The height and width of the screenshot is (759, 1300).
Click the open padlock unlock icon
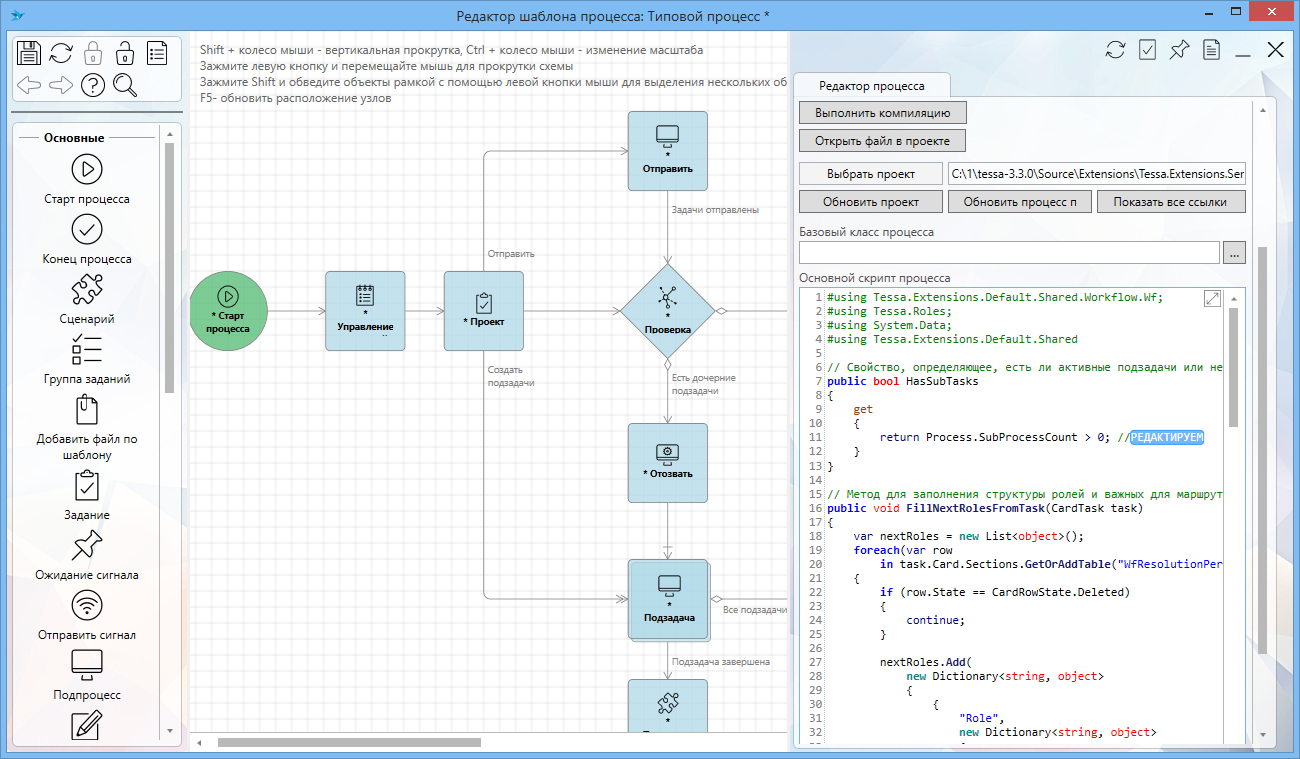point(125,52)
